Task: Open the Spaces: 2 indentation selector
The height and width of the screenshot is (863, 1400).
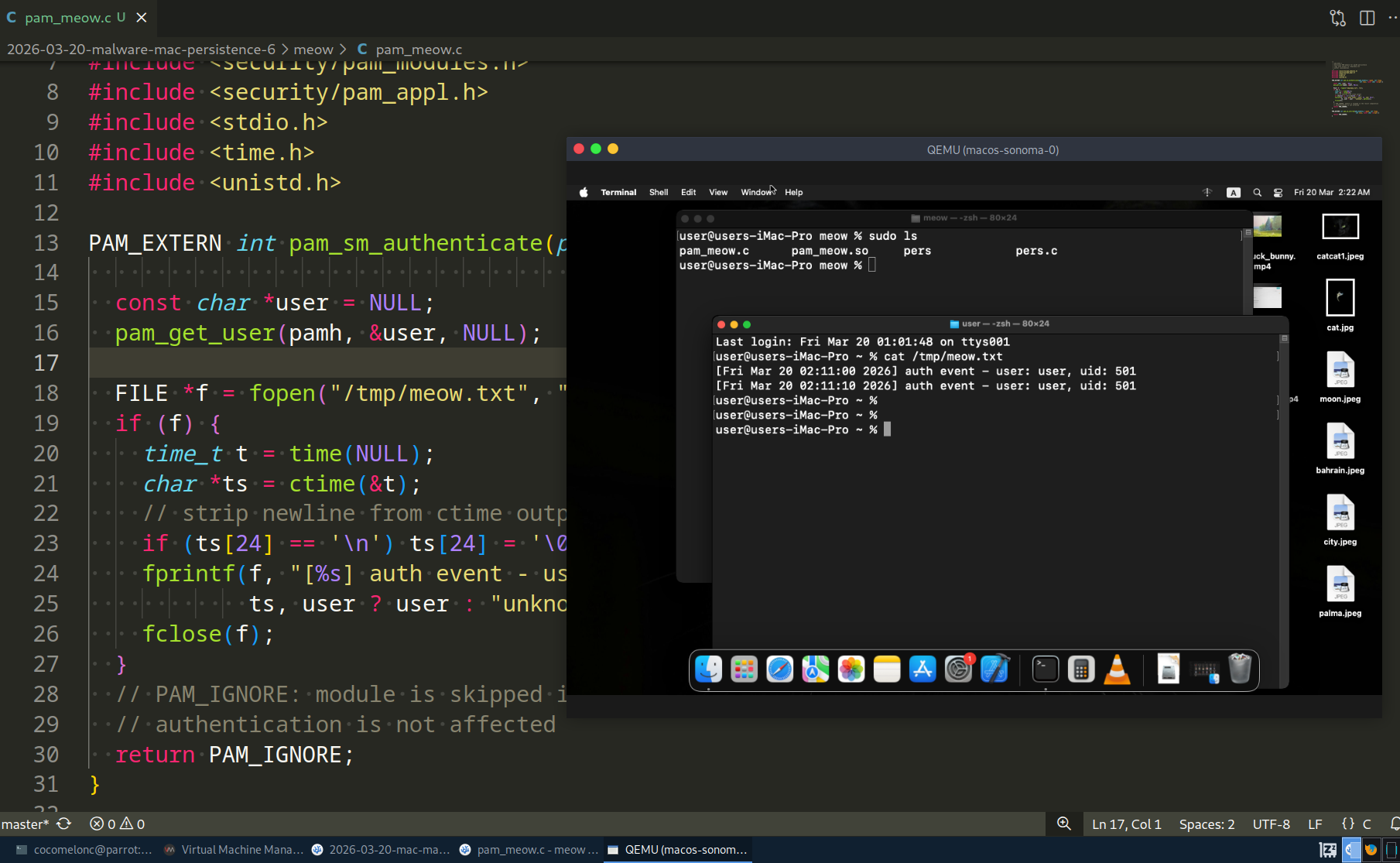Action: 1207,824
